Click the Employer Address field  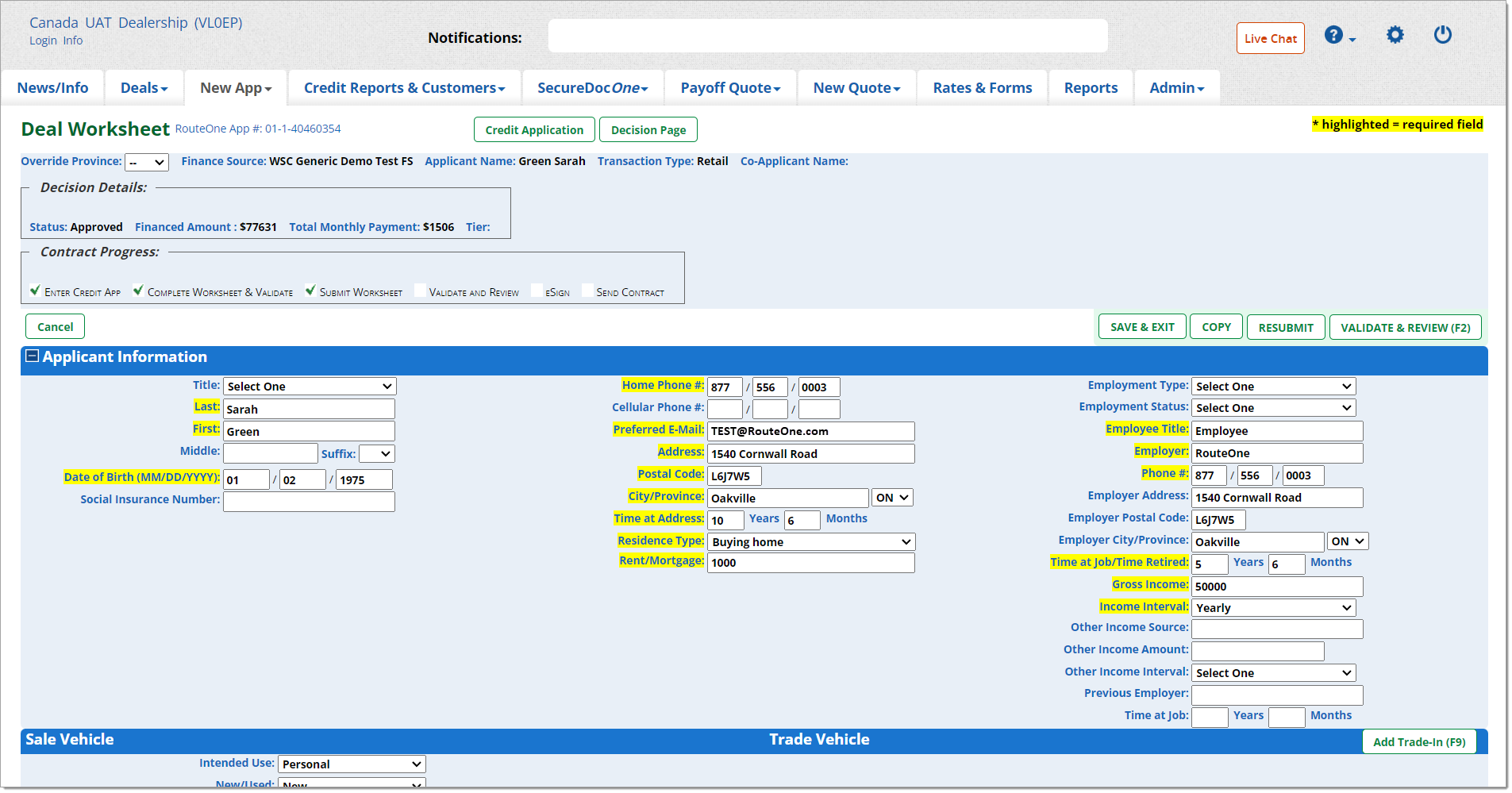(x=1277, y=498)
